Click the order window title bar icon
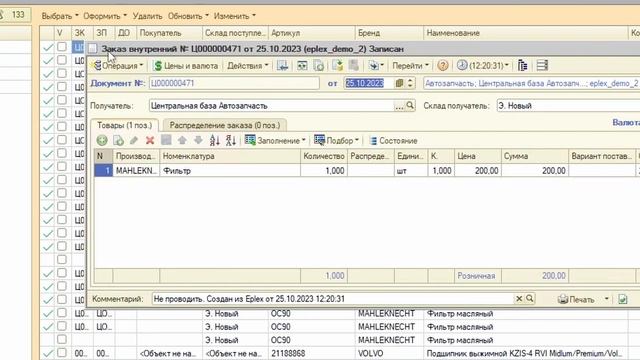Viewport: 640px width, 360px height. (x=93, y=49)
